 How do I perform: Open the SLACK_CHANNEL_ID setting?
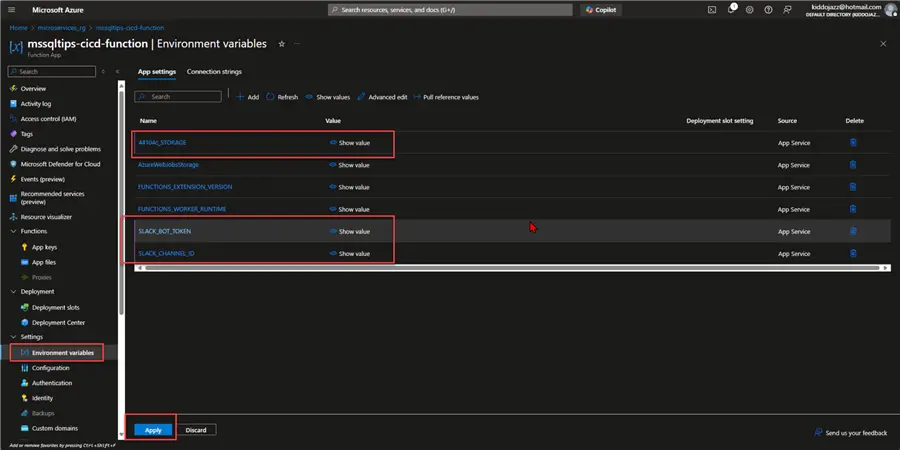pyautogui.click(x=166, y=253)
